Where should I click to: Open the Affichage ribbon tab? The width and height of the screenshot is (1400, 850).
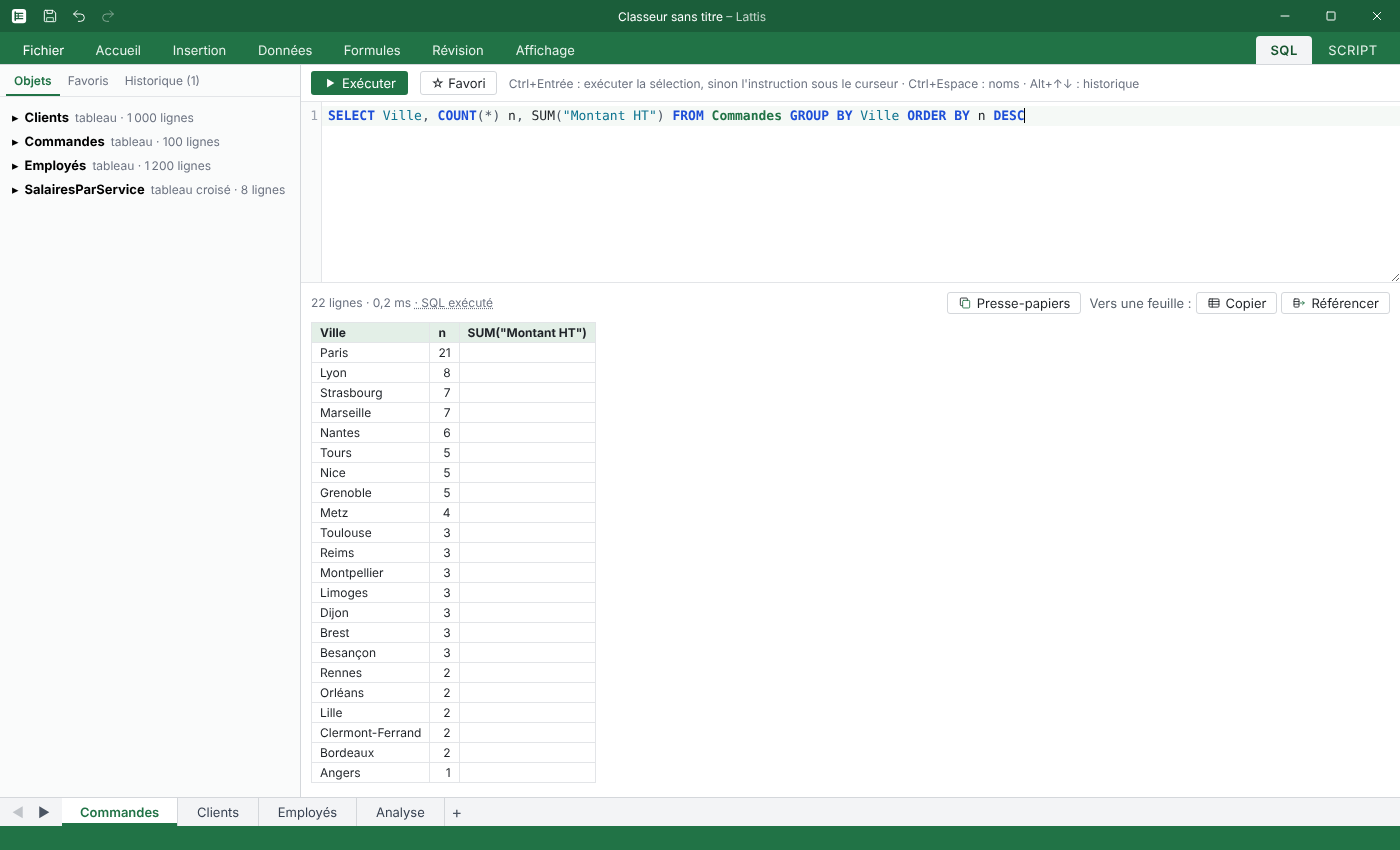tap(545, 50)
